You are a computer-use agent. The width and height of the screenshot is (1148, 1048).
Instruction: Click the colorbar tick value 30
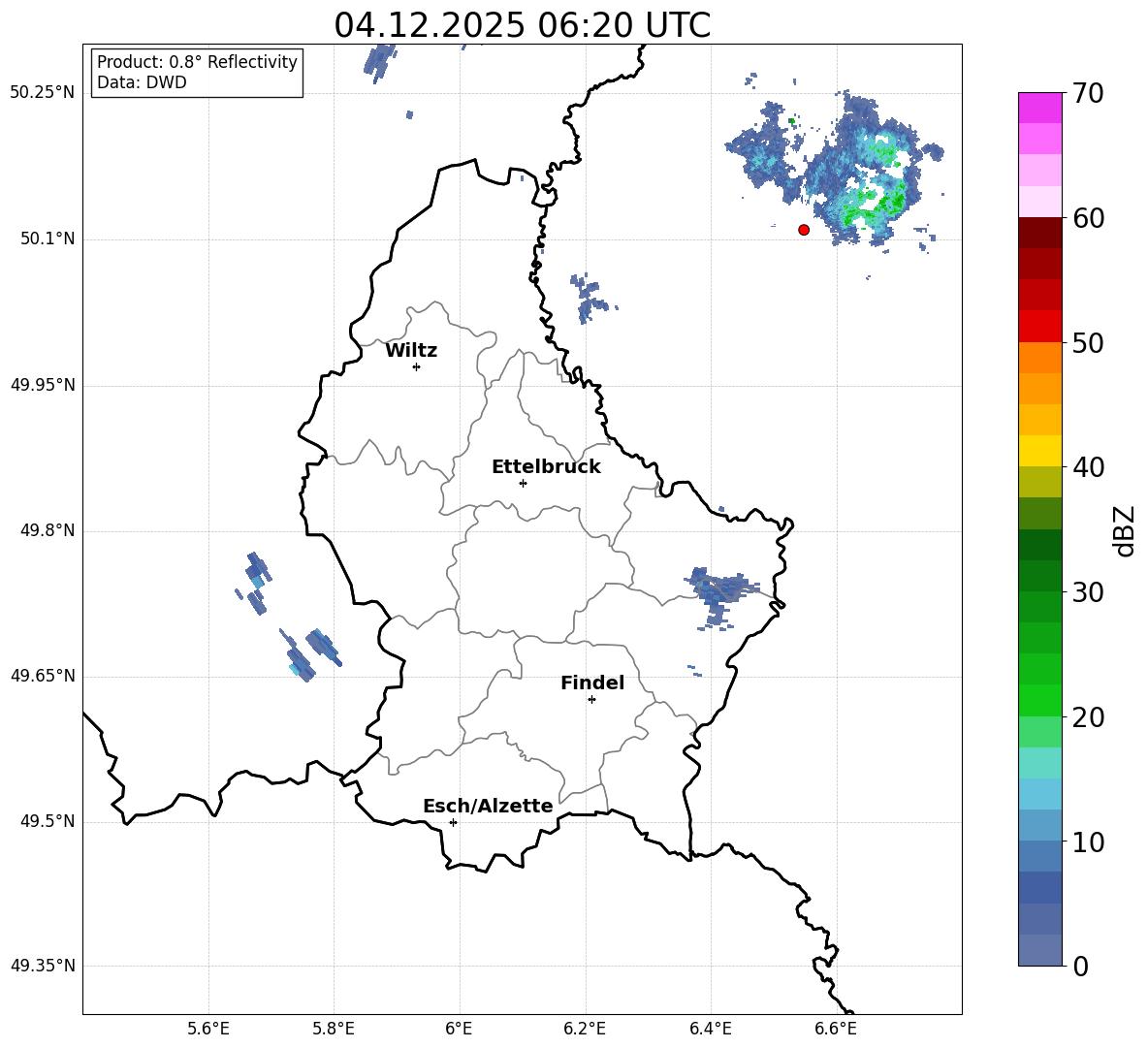(1088, 591)
